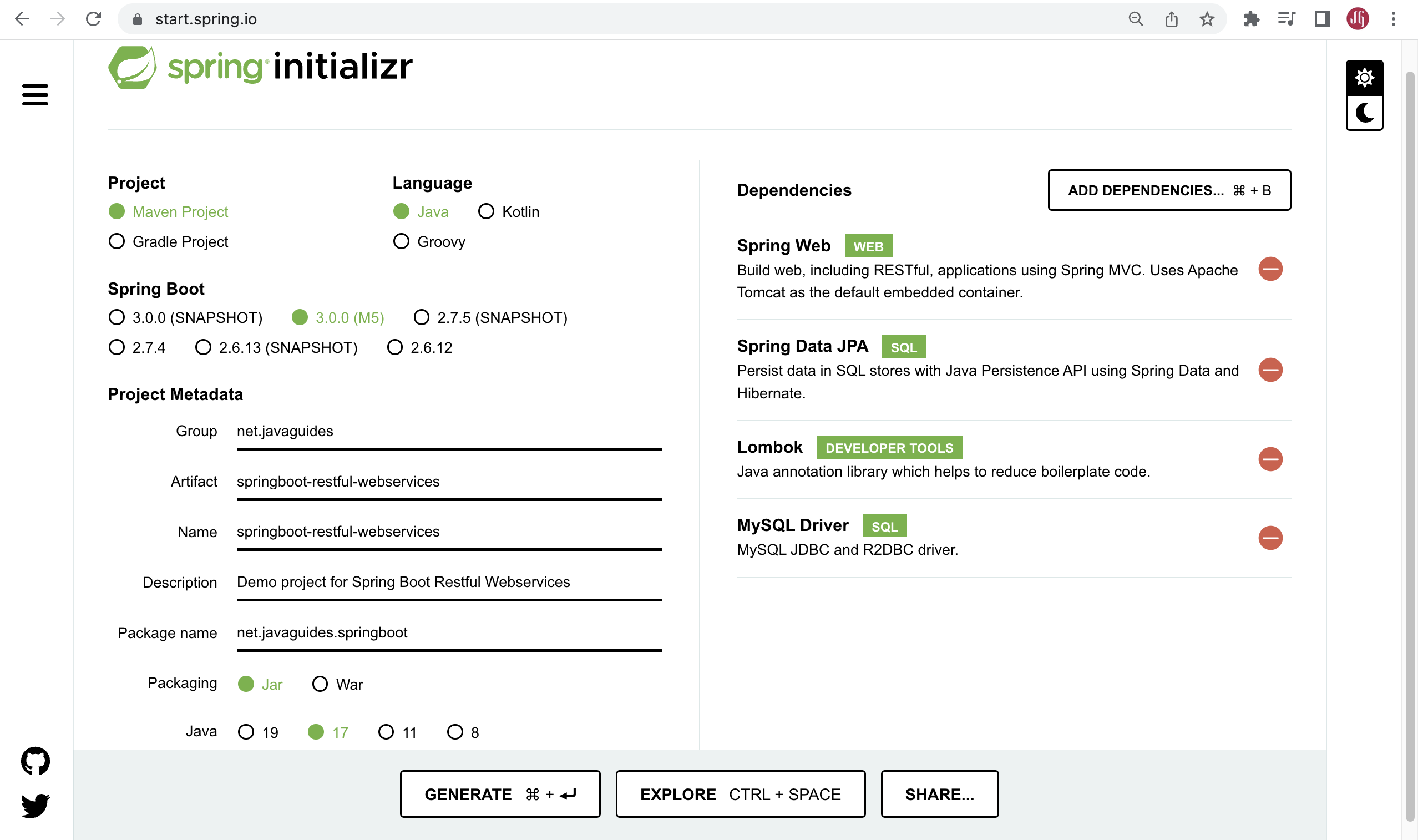Select Java version 19
The height and width of the screenshot is (840, 1418).
[259, 732]
